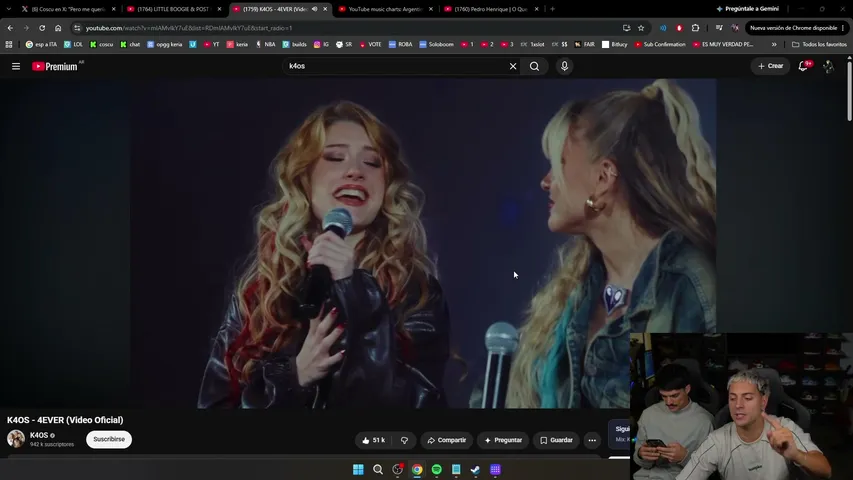Screen dimensions: 853x480
Task: Open Spotify from the taskbar
Action: pyautogui.click(x=436, y=469)
